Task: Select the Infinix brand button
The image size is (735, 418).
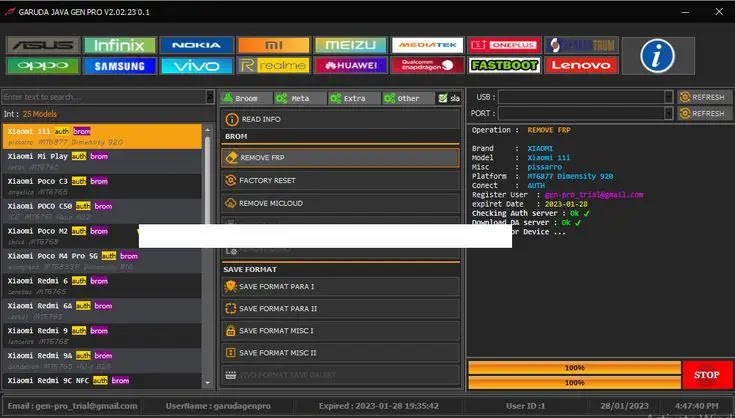Action: coord(120,45)
